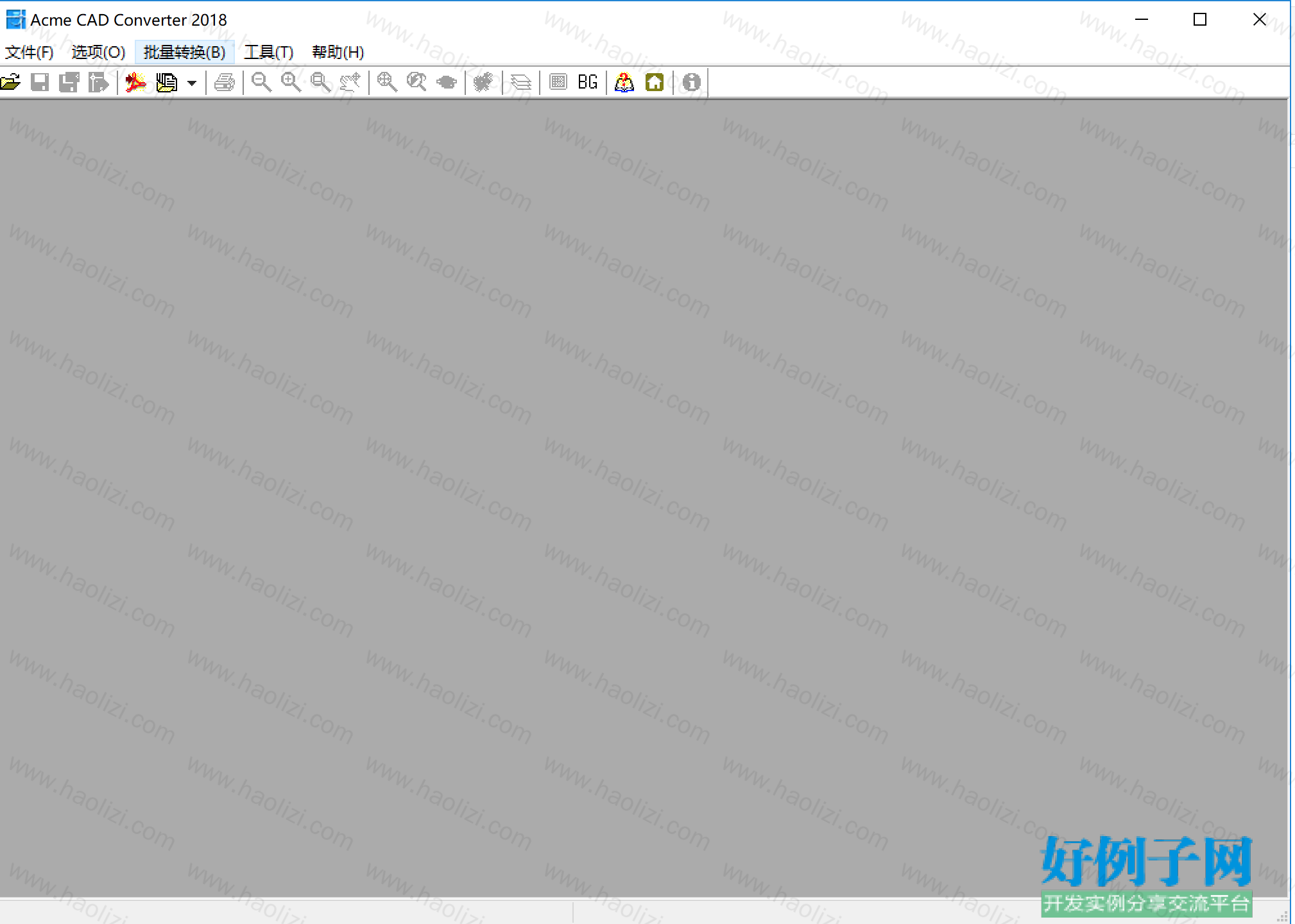Screen dimensions: 1295x924
Task: Click the stacked layers icon
Action: point(520,82)
